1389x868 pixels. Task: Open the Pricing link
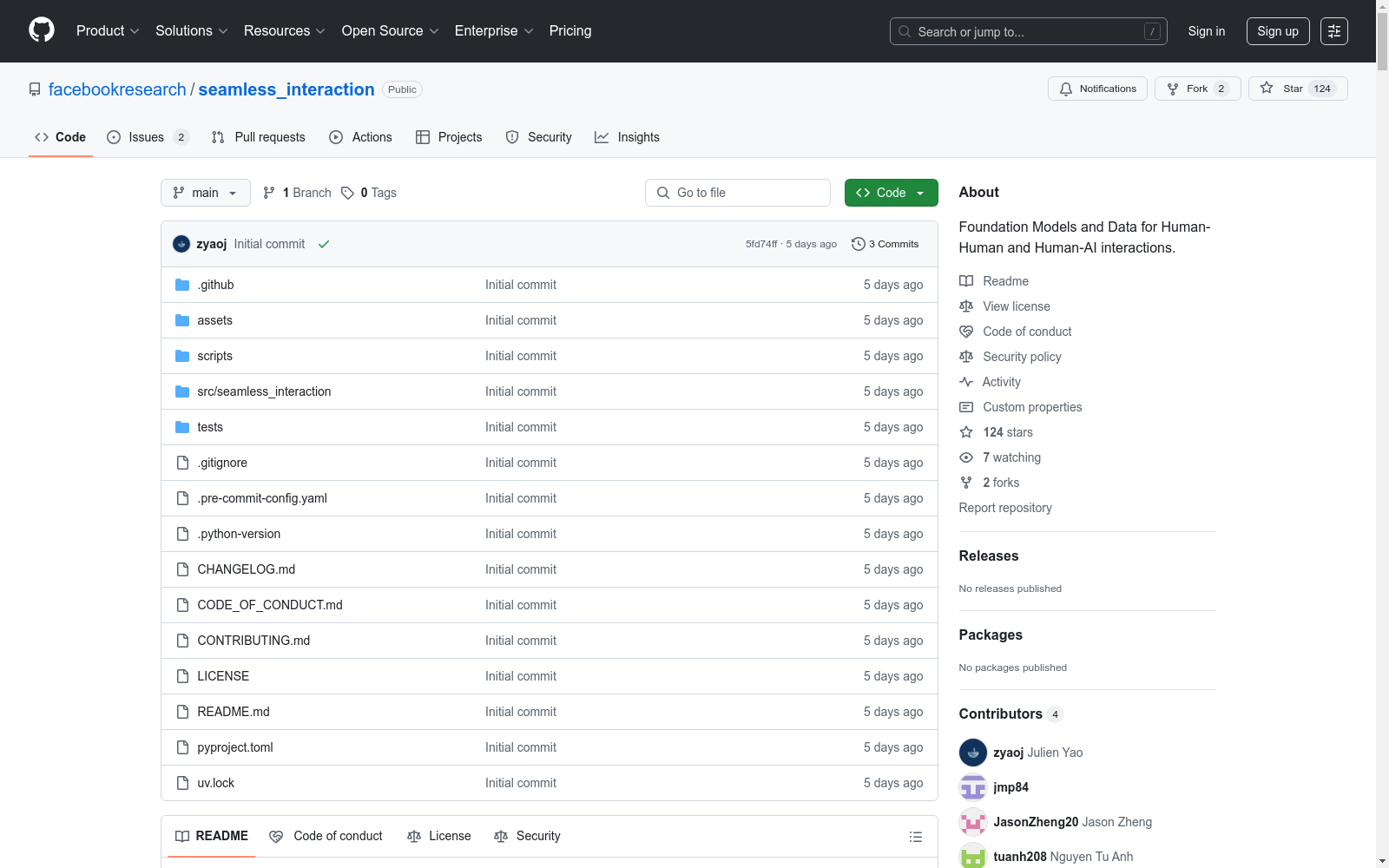[x=570, y=31]
